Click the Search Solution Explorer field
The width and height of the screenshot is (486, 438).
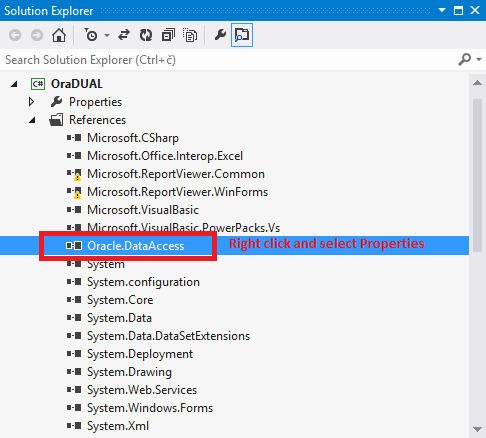click(228, 60)
